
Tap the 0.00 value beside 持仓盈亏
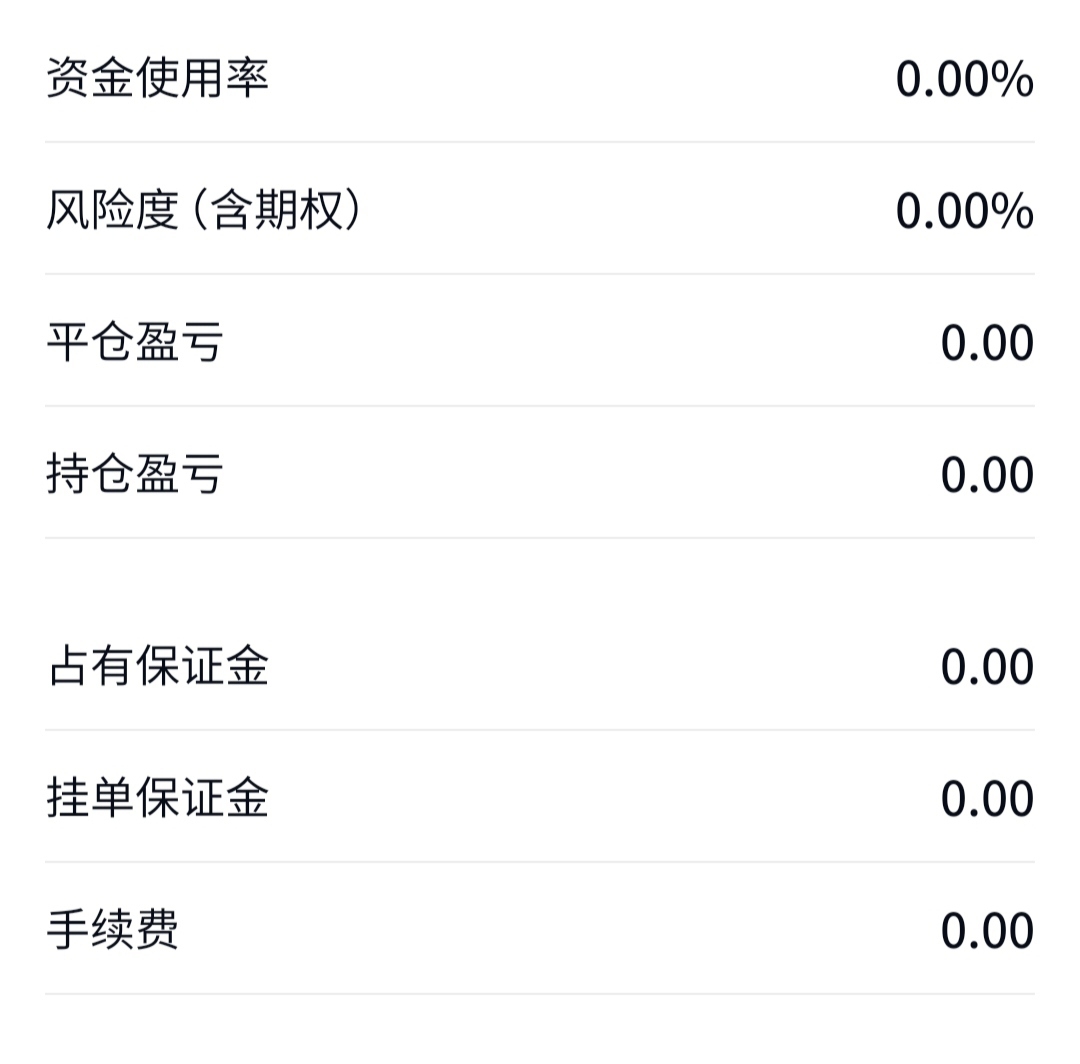point(986,475)
